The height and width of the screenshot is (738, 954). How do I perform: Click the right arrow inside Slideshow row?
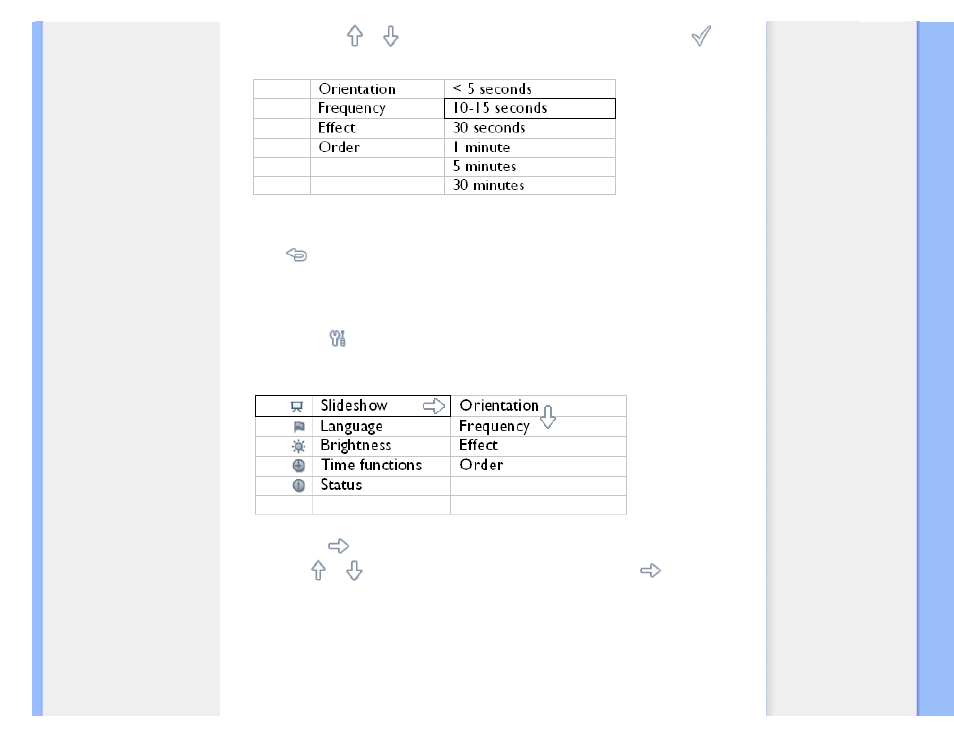tap(434, 406)
